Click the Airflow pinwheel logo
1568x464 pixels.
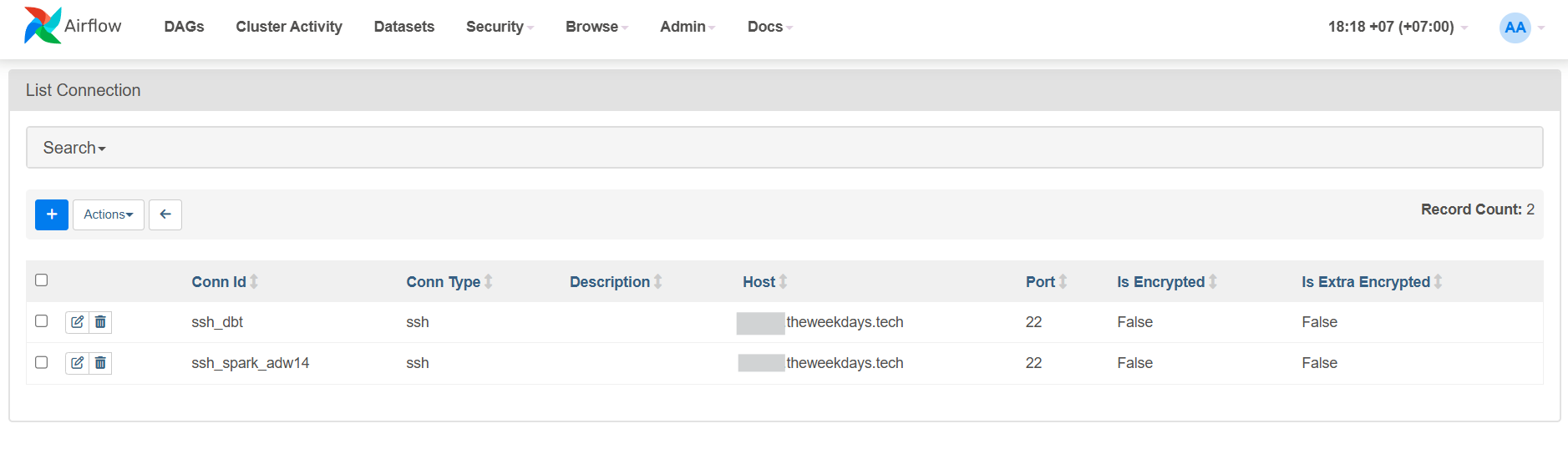43,26
